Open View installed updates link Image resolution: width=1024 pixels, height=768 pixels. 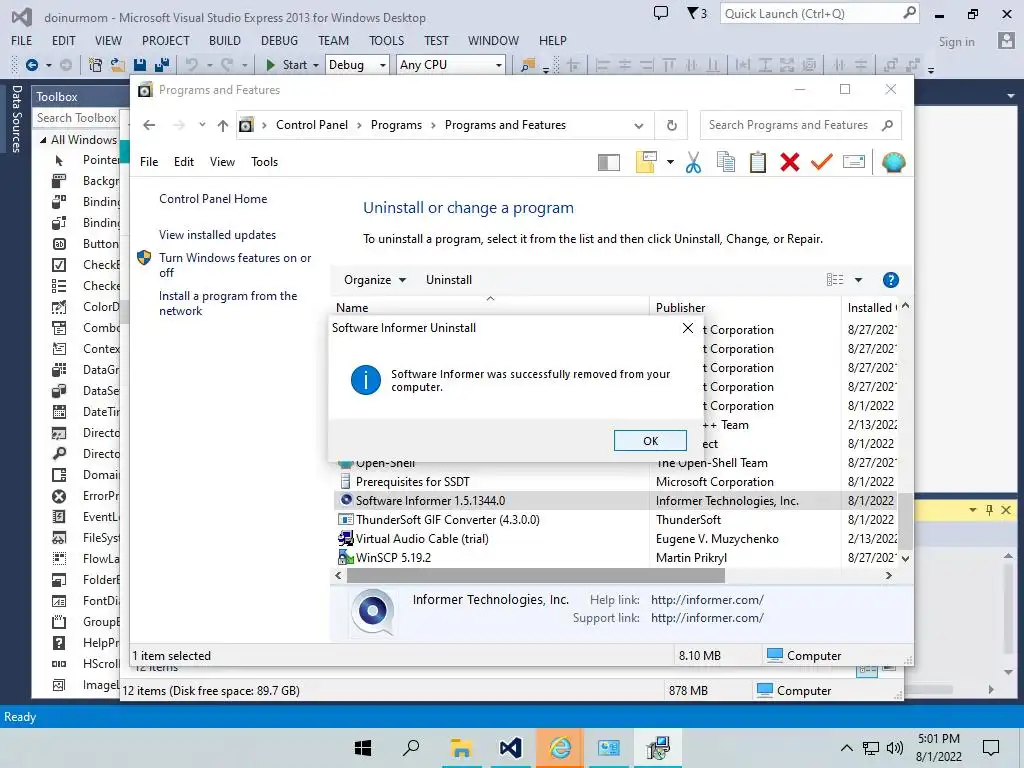tap(217, 235)
